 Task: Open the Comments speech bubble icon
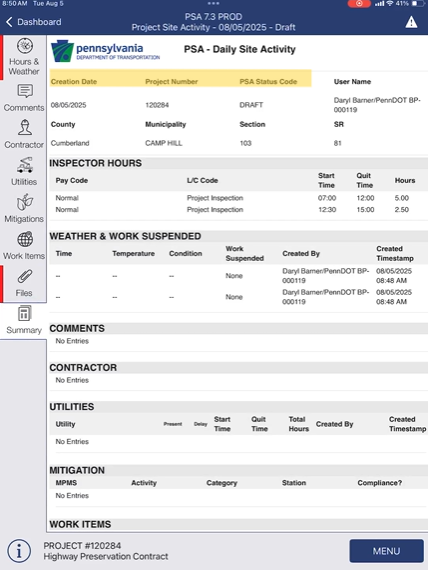pos(25,91)
